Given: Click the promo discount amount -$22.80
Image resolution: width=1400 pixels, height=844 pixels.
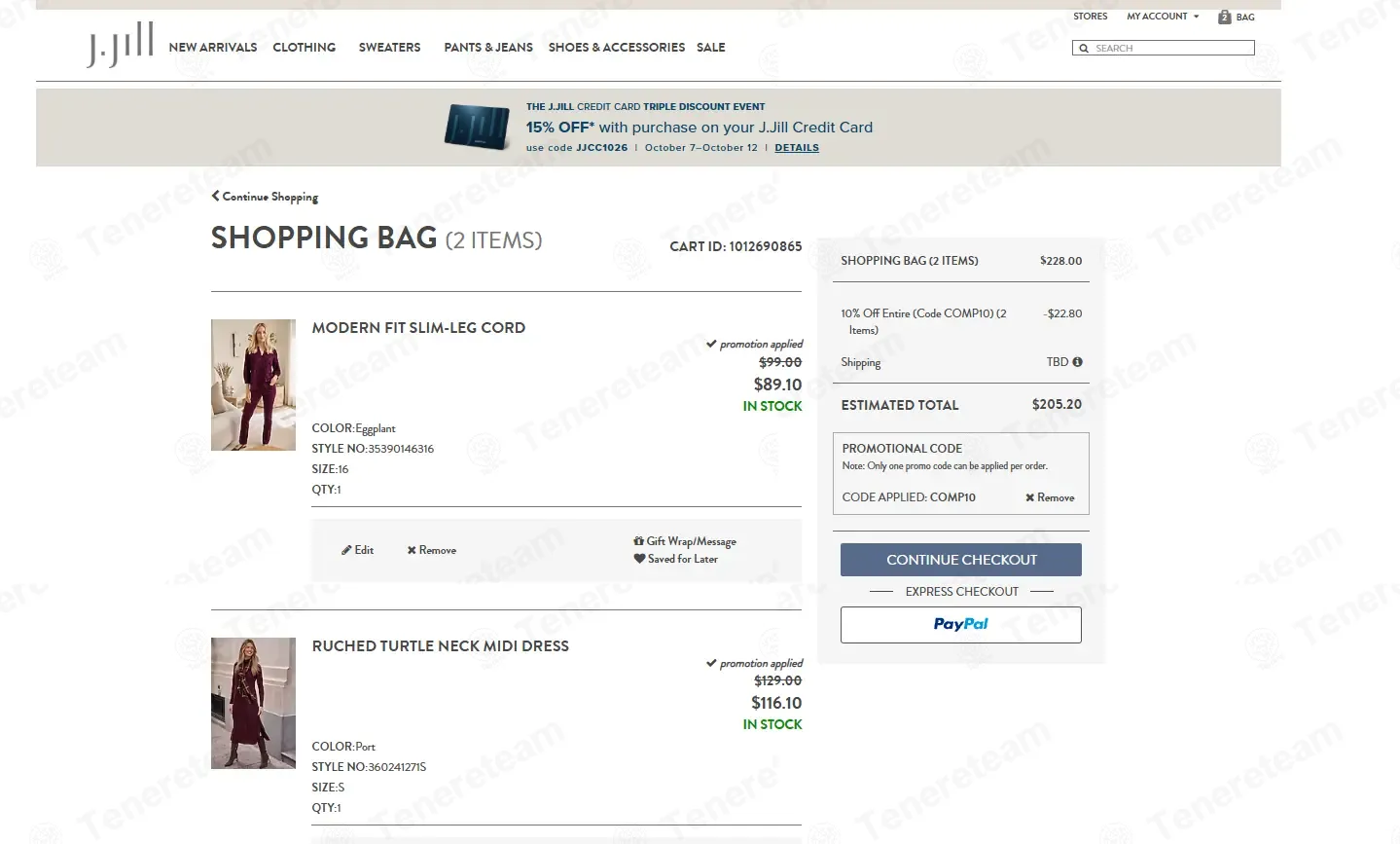Looking at the screenshot, I should (x=1062, y=313).
